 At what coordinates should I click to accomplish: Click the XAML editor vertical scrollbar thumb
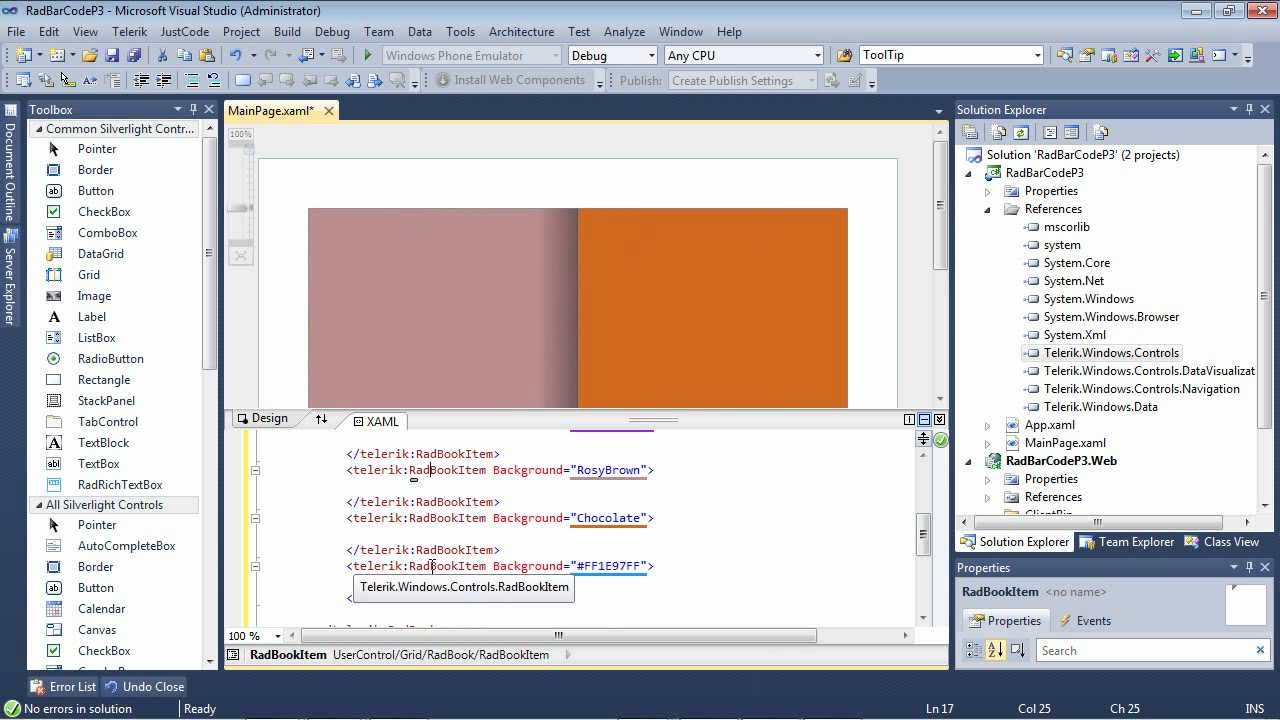[923, 535]
